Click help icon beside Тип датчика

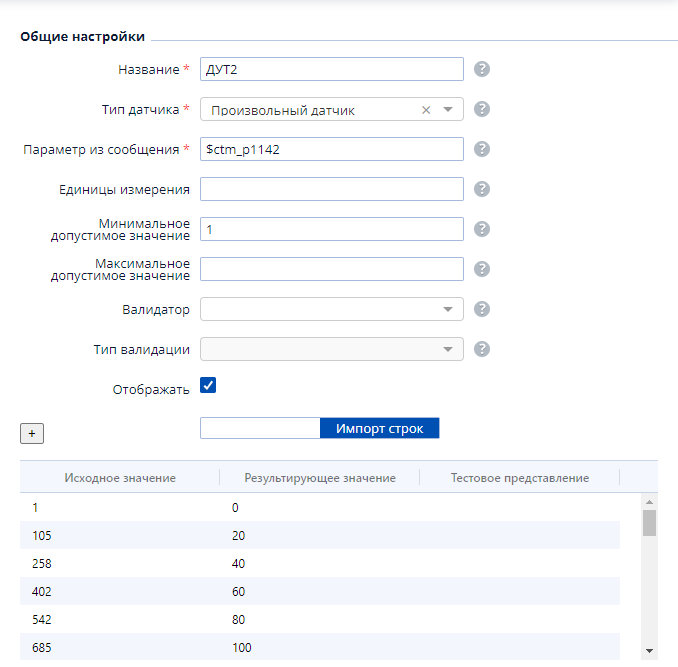pos(482,109)
